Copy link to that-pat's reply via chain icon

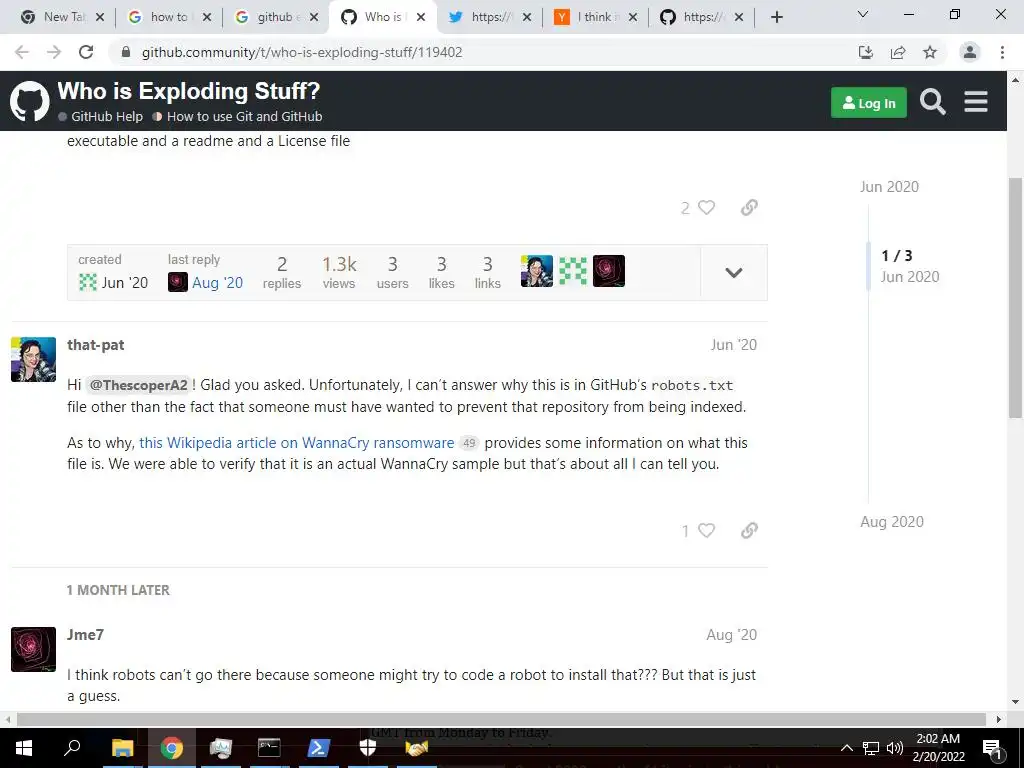749,530
